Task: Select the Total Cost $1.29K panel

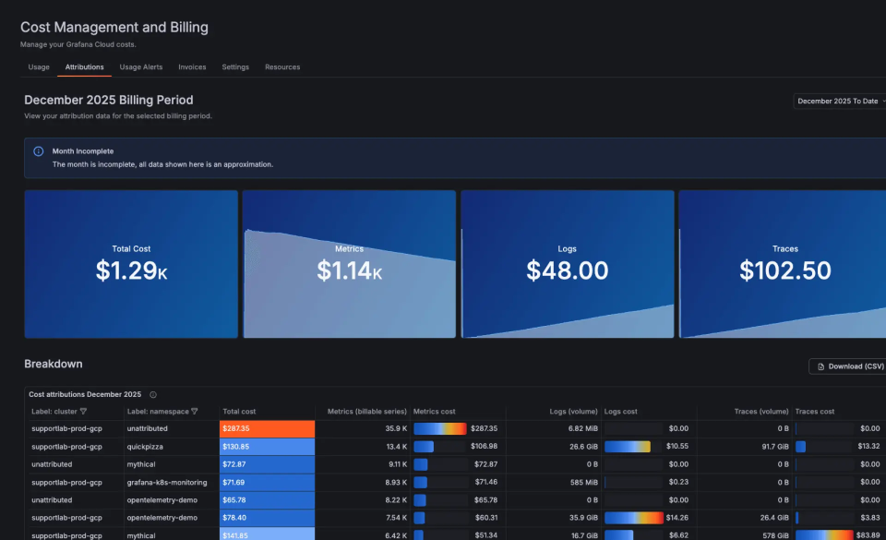Action: tap(131, 264)
